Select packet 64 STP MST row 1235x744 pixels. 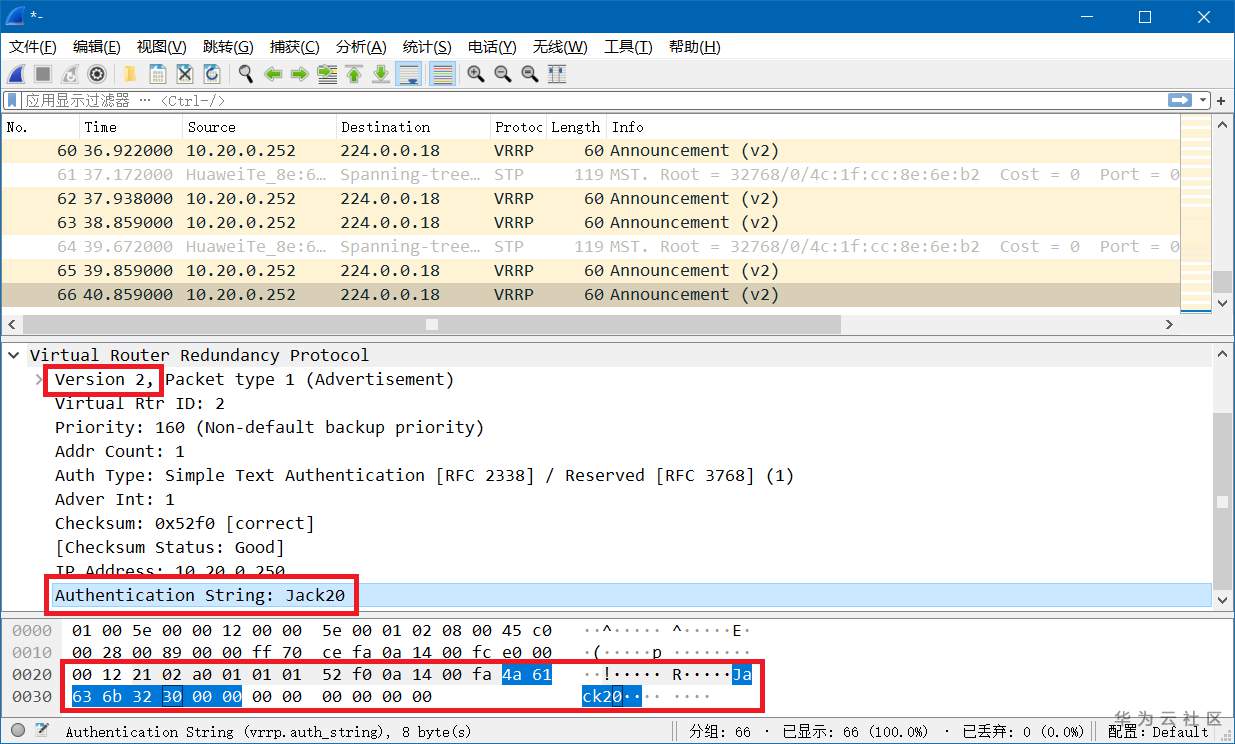click(590, 247)
